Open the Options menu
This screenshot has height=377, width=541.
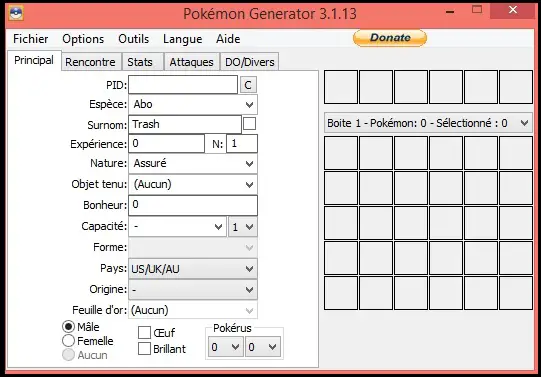click(83, 39)
